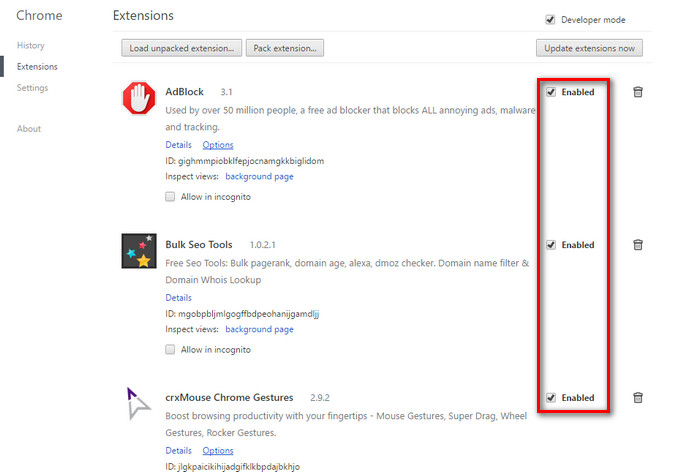This screenshot has width=700, height=472.
Task: Click the AdBlock ID gighmmpiobklfepjocnamgkkbiglidom
Action: [245, 161]
